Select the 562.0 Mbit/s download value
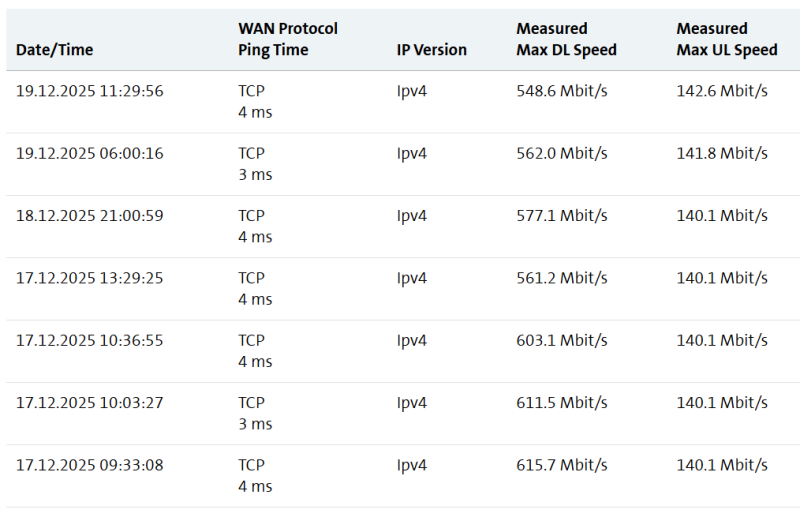The width and height of the screenshot is (800, 517). [x=562, y=153]
